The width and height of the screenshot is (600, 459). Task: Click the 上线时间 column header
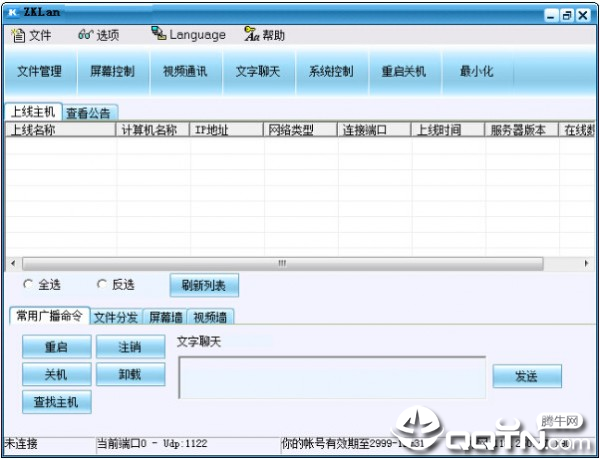pos(448,130)
